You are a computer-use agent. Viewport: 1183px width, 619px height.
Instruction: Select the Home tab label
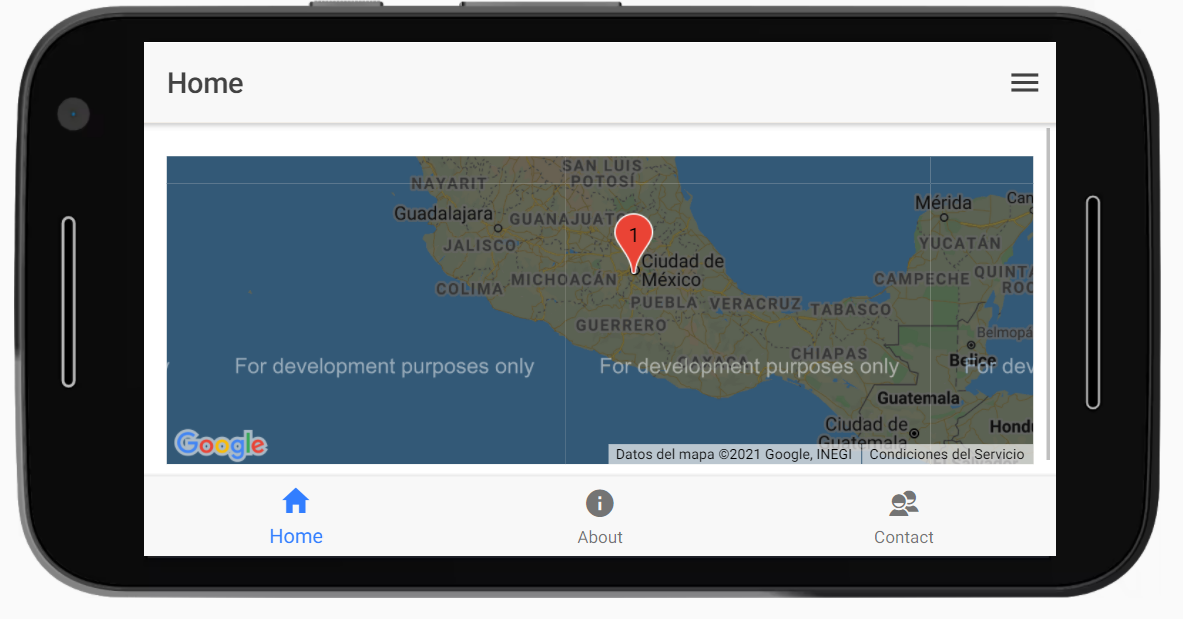[295, 536]
